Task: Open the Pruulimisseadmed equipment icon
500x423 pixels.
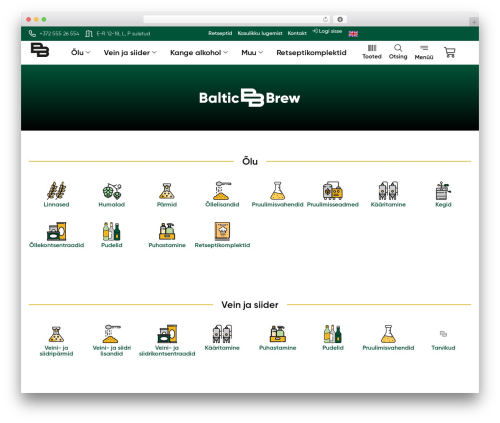Action: click(333, 190)
